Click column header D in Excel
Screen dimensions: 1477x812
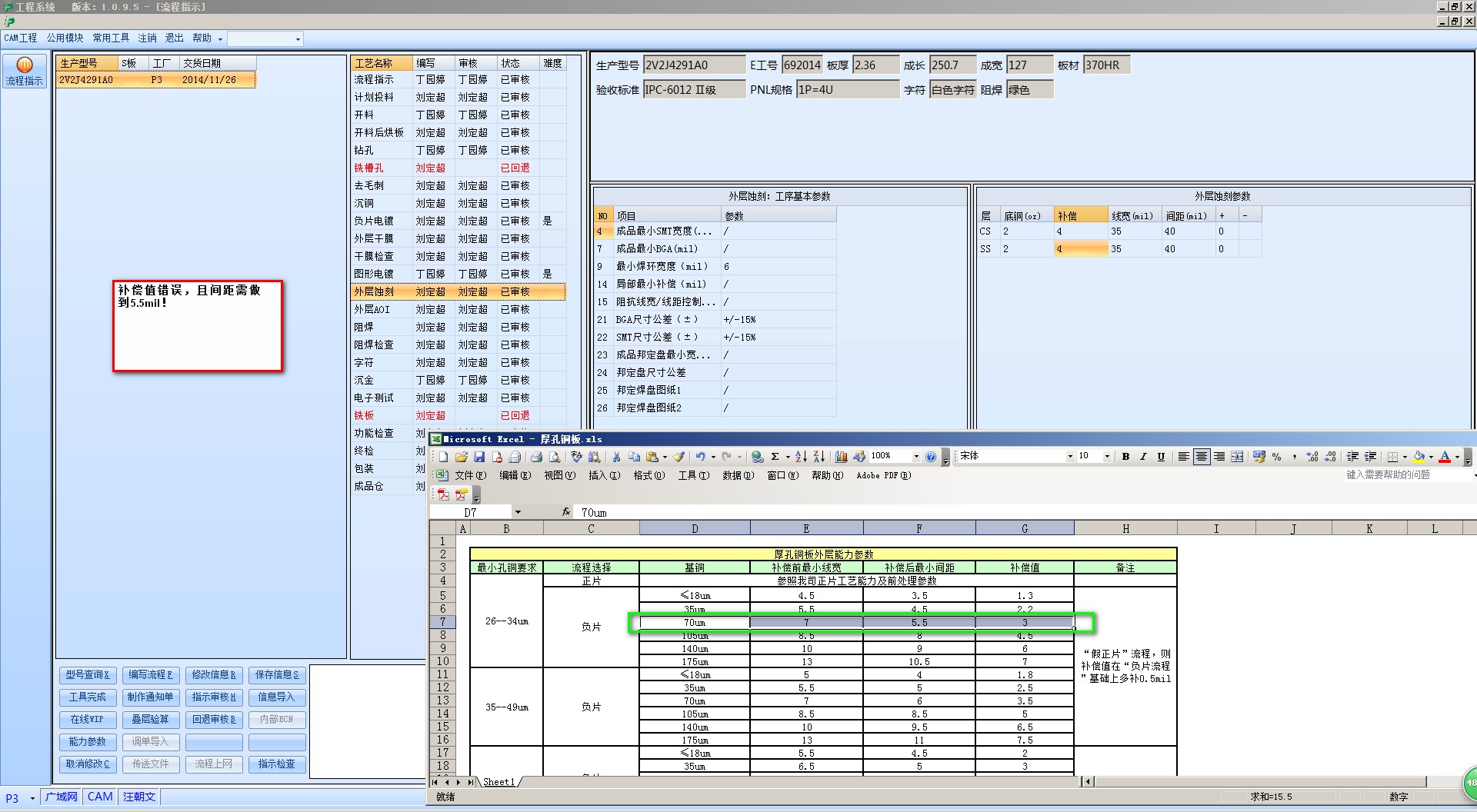point(695,528)
